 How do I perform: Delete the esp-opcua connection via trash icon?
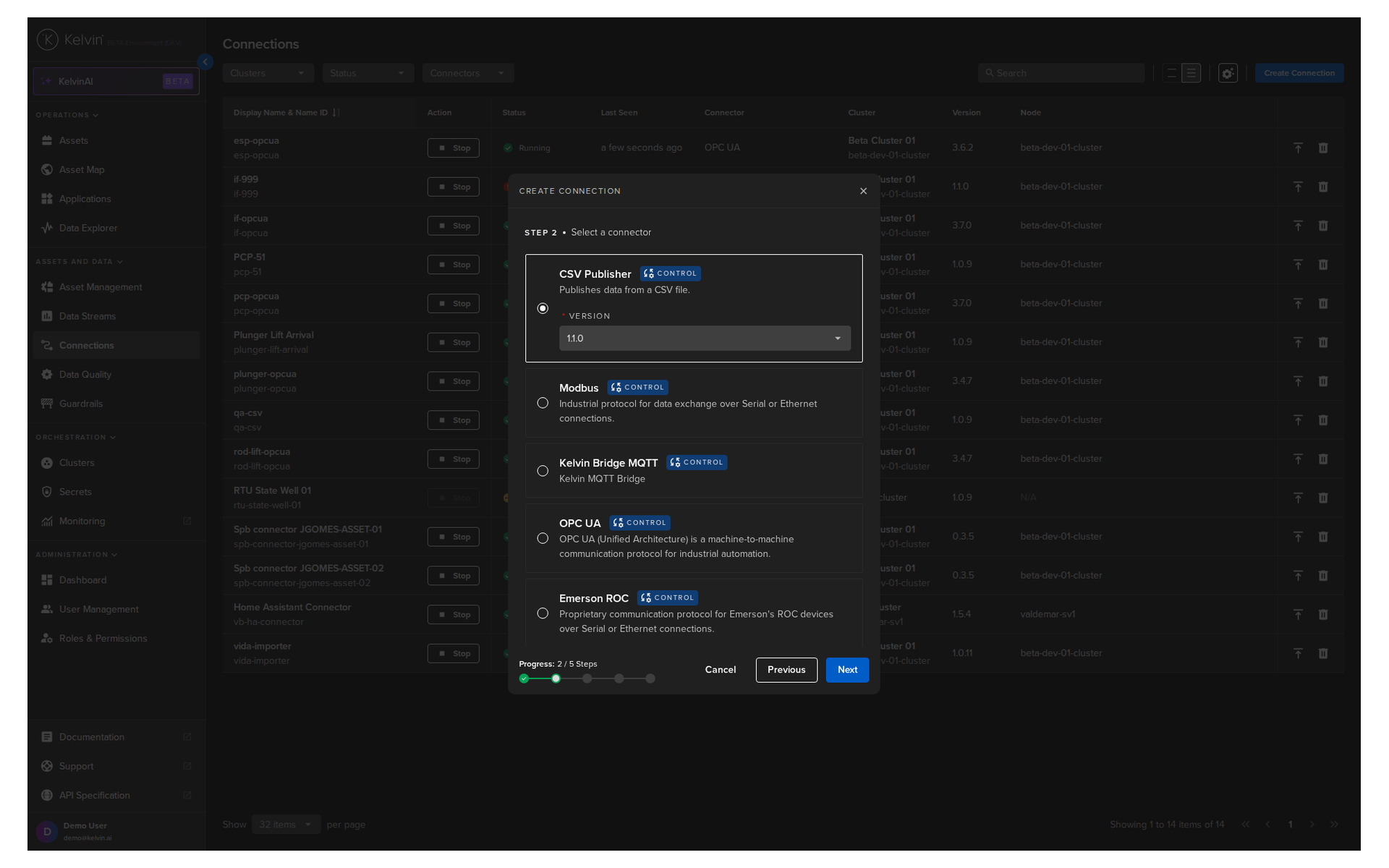click(1323, 148)
